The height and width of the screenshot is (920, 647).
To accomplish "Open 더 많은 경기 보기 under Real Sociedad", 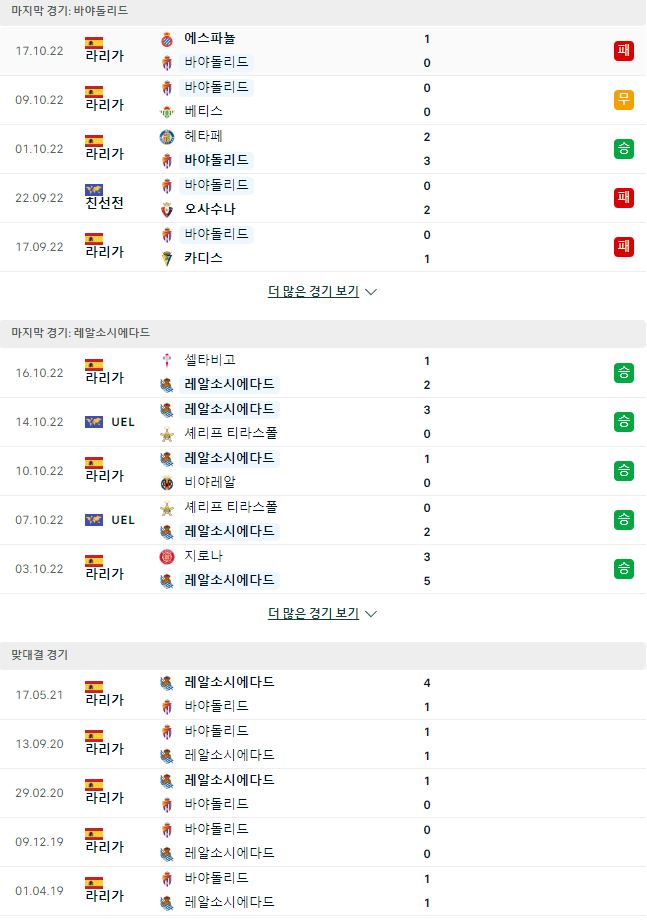I will (313, 613).
